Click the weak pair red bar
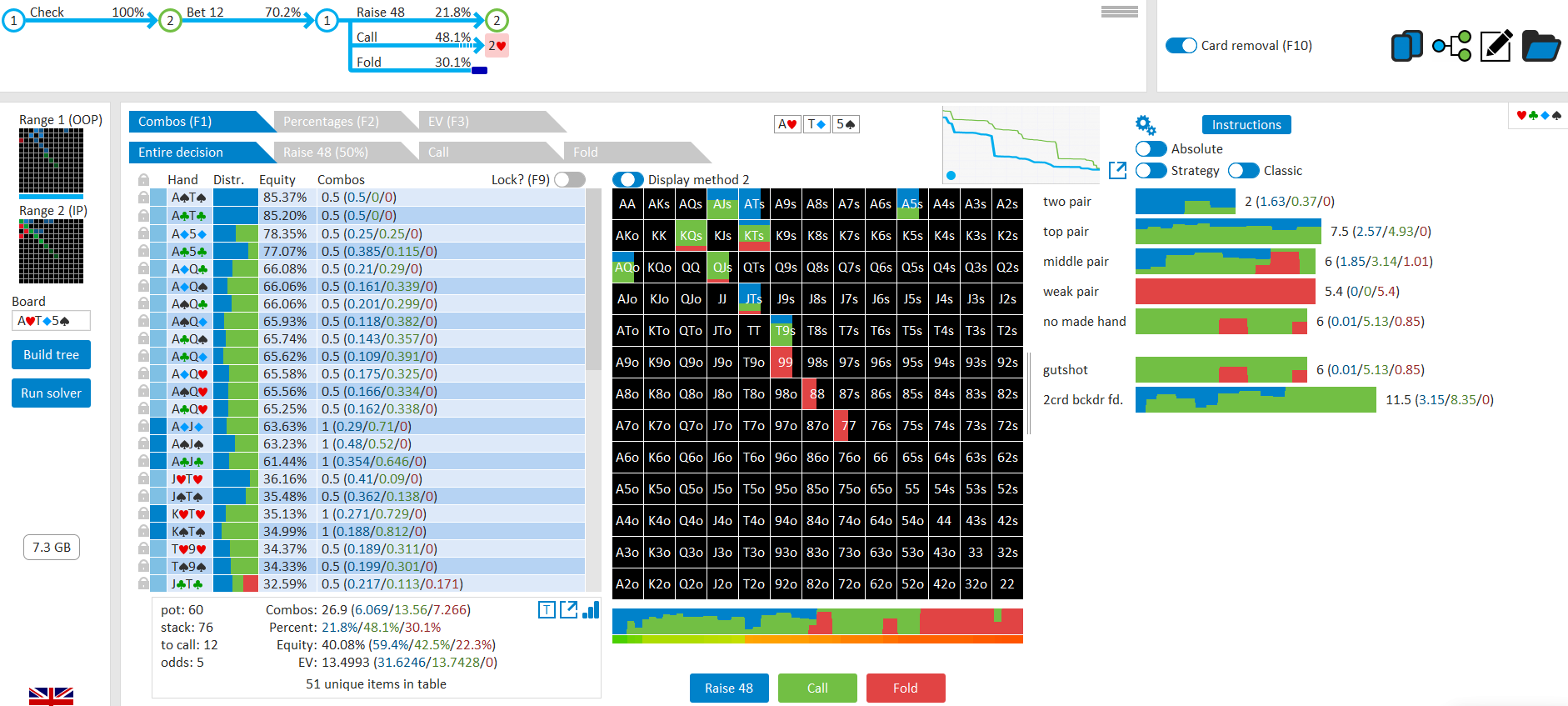 point(1226,292)
